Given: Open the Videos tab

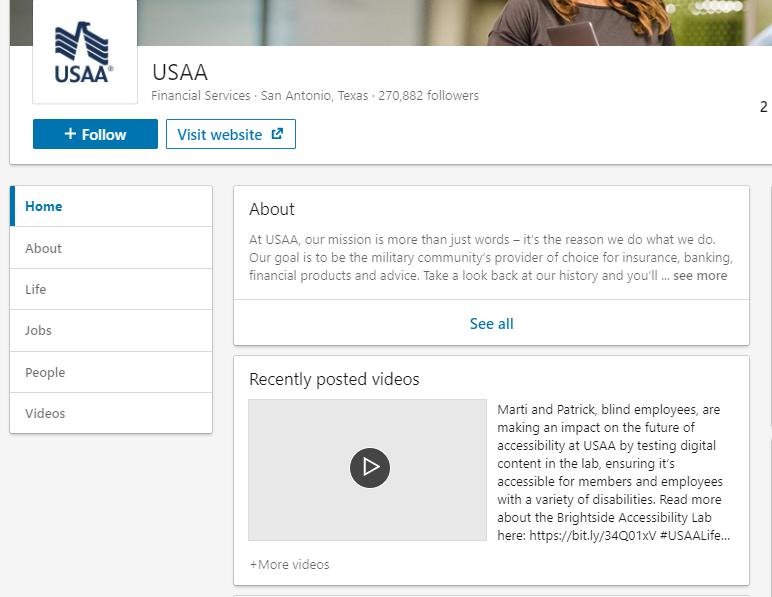Looking at the screenshot, I should (111, 413).
